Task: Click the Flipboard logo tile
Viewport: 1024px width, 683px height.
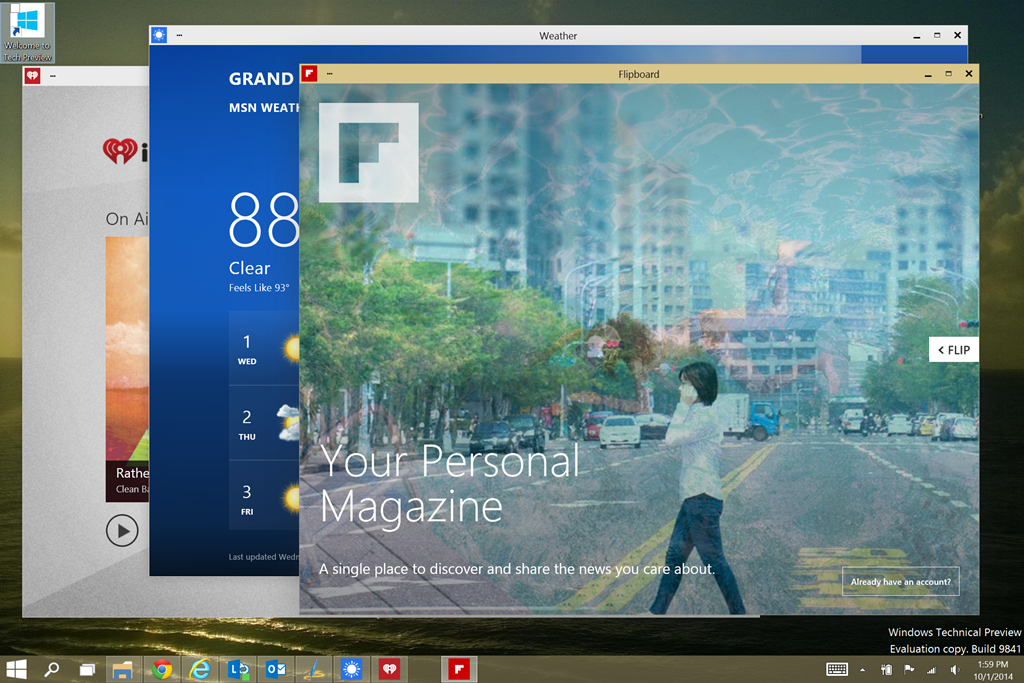Action: click(368, 153)
